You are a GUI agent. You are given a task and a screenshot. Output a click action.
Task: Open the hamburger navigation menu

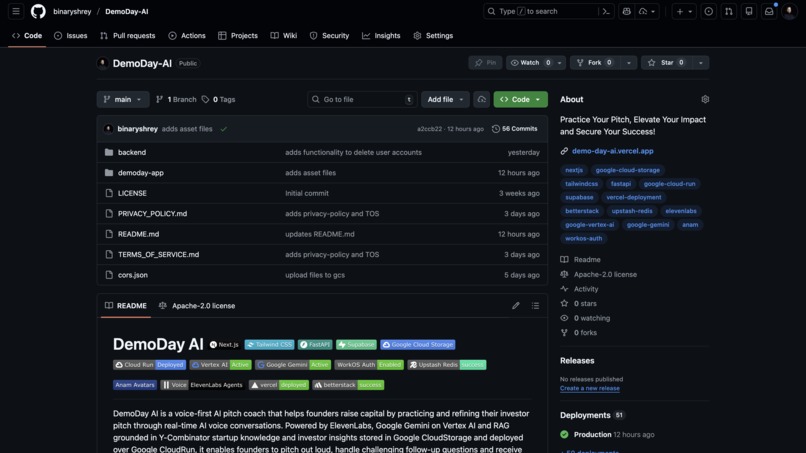click(16, 11)
